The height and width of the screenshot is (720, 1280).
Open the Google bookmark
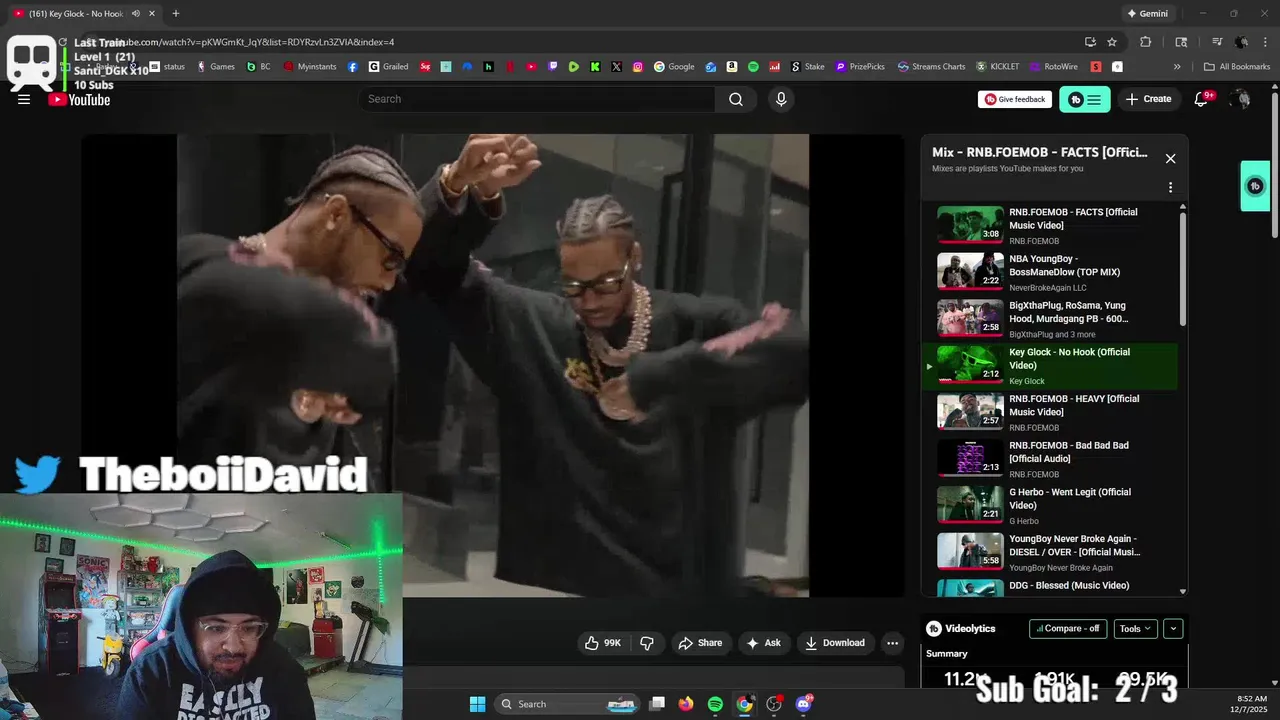pyautogui.click(x=674, y=67)
